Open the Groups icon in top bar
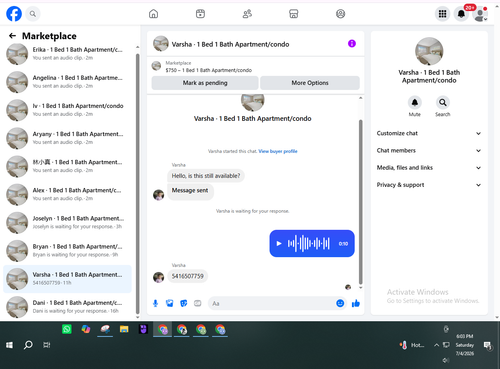Viewport: 500px width, 369px height. pyautogui.click(x=340, y=14)
